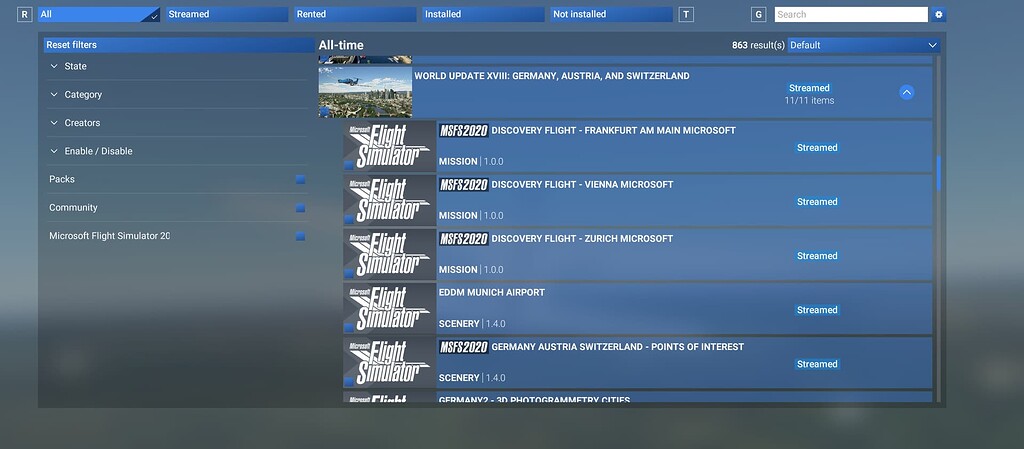1024x449 pixels.
Task: Click MSFS2020 badge on Vienna discovery flight
Action: click(x=464, y=185)
